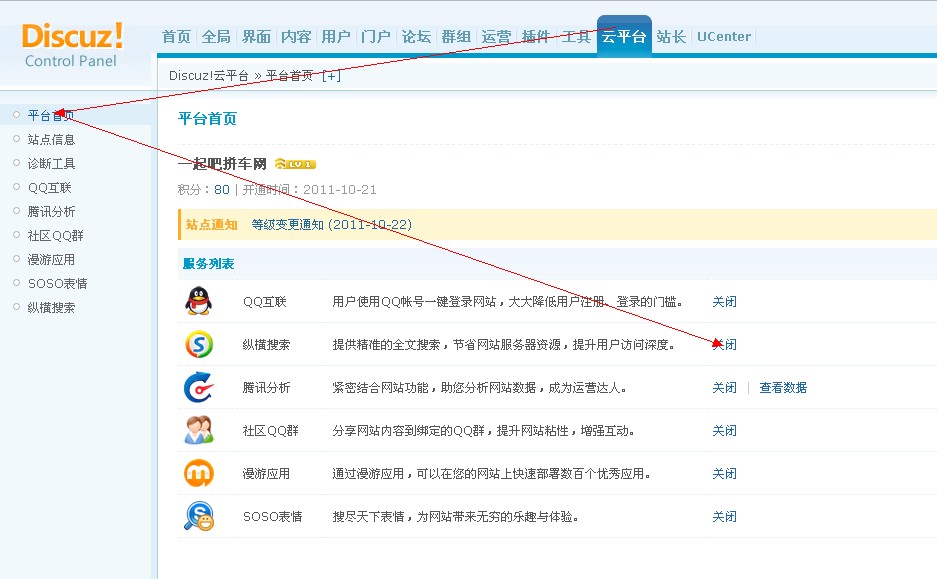This screenshot has height=579, width=937.
Task: Open the 界面 top menu
Action: (x=256, y=37)
